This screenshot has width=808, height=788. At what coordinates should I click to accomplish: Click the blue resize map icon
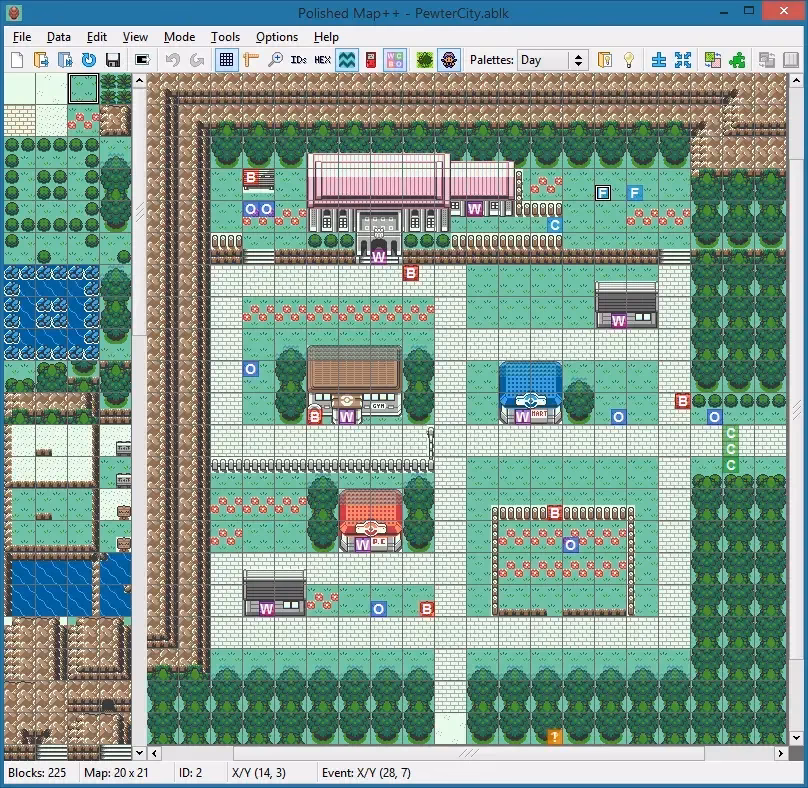[659, 60]
